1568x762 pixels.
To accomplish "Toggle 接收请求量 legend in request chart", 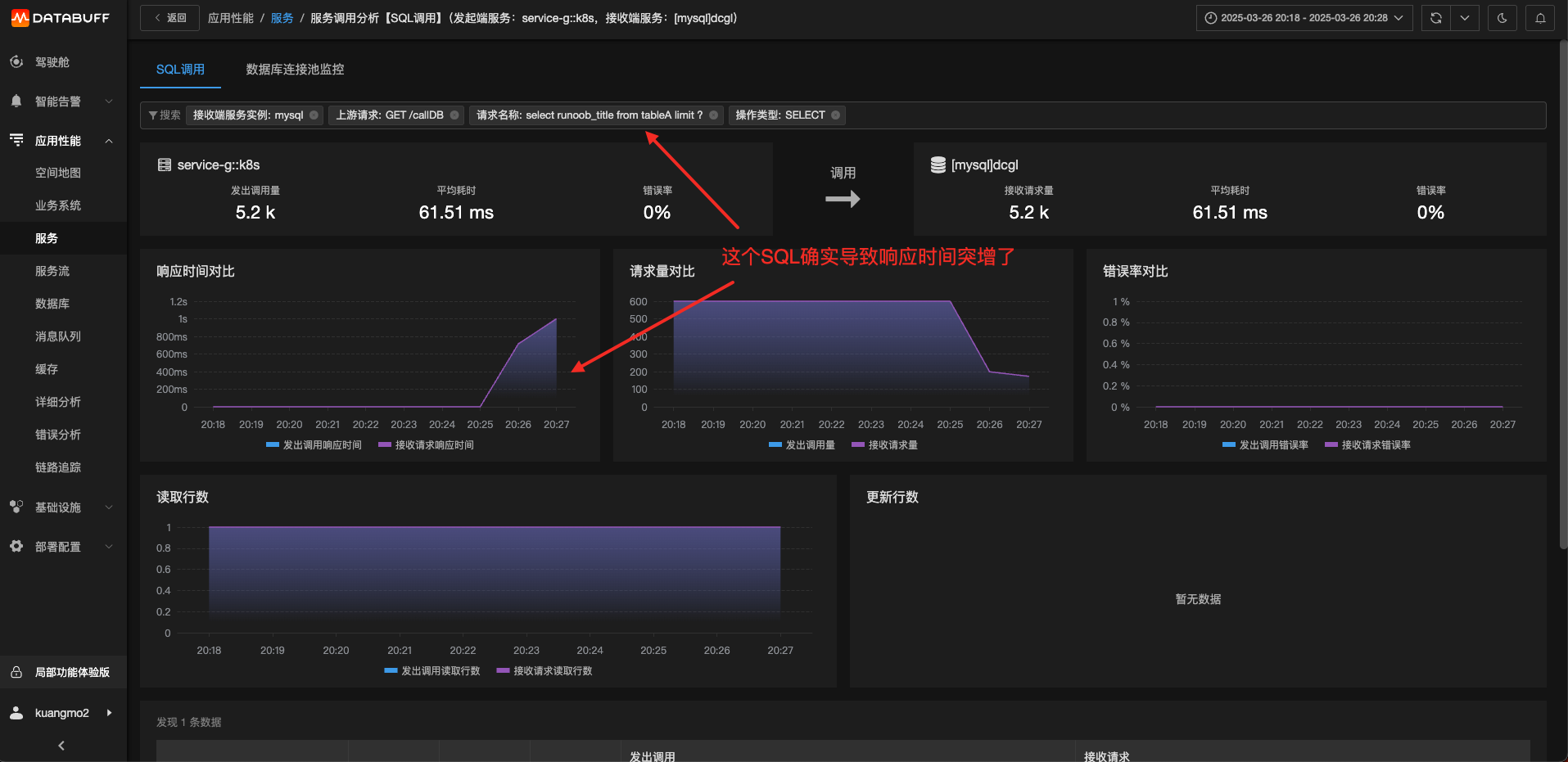I will 884,445.
